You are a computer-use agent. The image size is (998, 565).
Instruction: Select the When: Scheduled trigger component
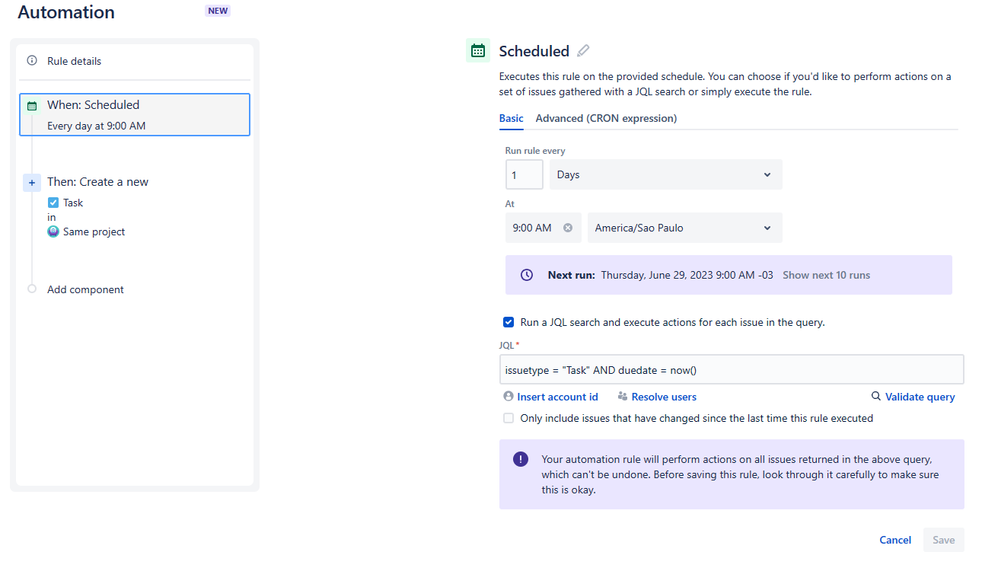(134, 115)
